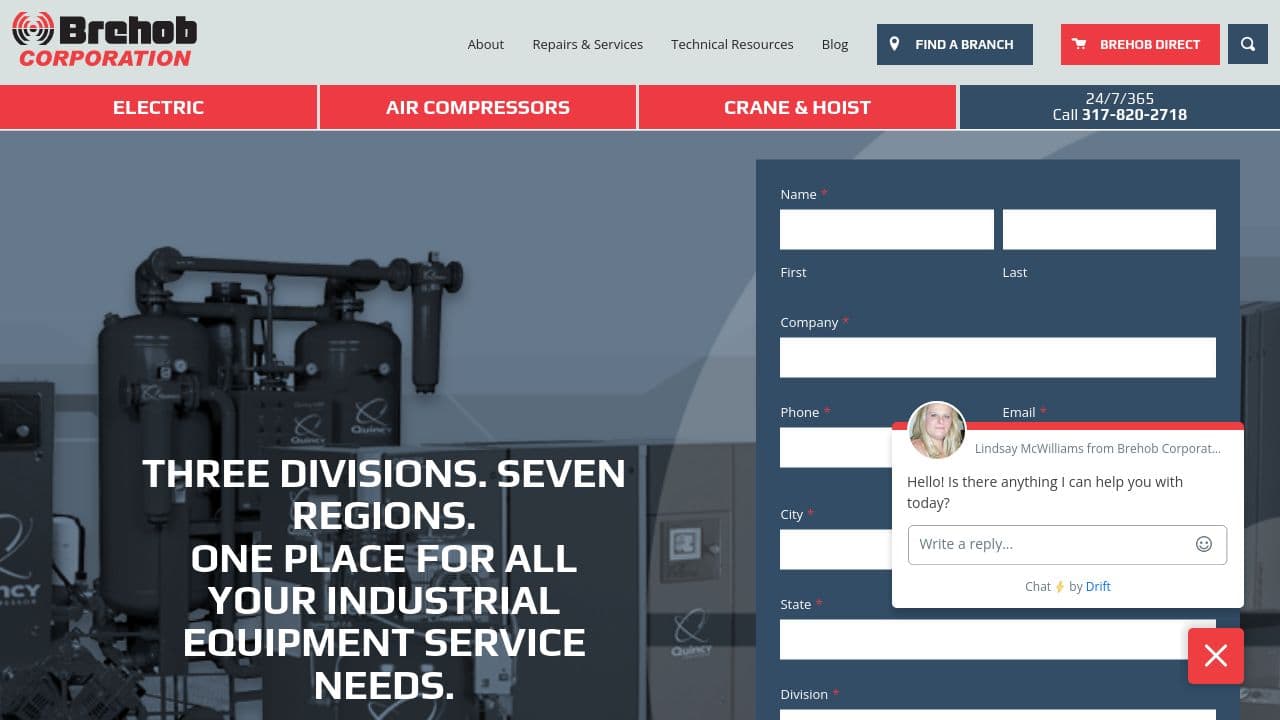Click the Three Divisions hero headline
This screenshot has height=720, width=1280.
(x=384, y=579)
